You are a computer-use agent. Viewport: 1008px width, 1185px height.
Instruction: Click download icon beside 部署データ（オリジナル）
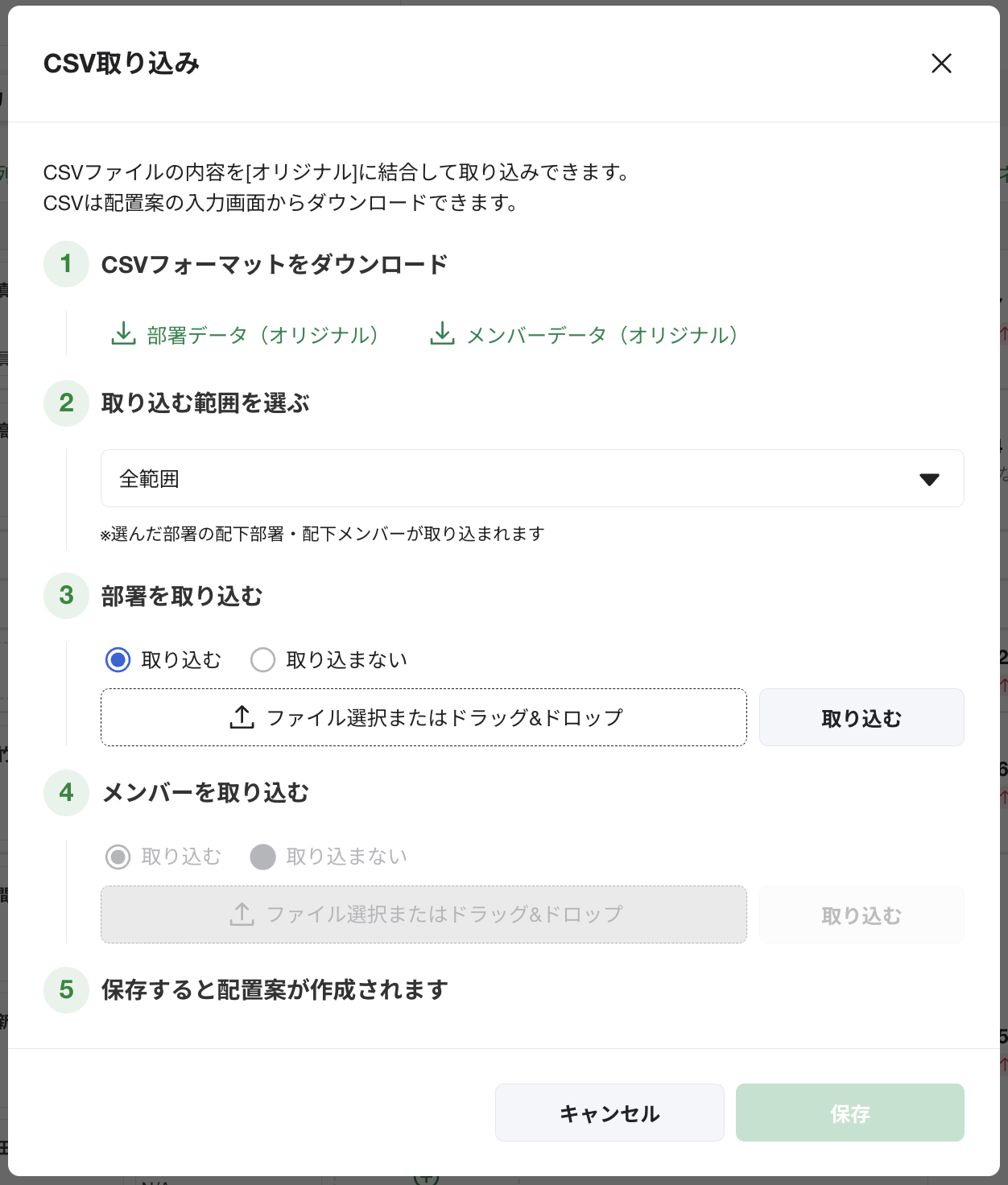tap(123, 334)
